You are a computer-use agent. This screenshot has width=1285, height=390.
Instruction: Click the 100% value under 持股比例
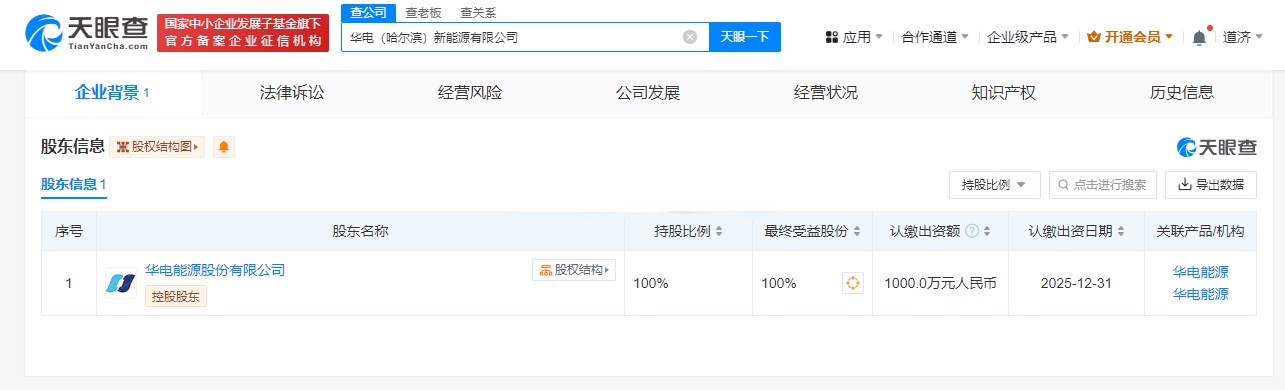pyautogui.click(x=651, y=283)
